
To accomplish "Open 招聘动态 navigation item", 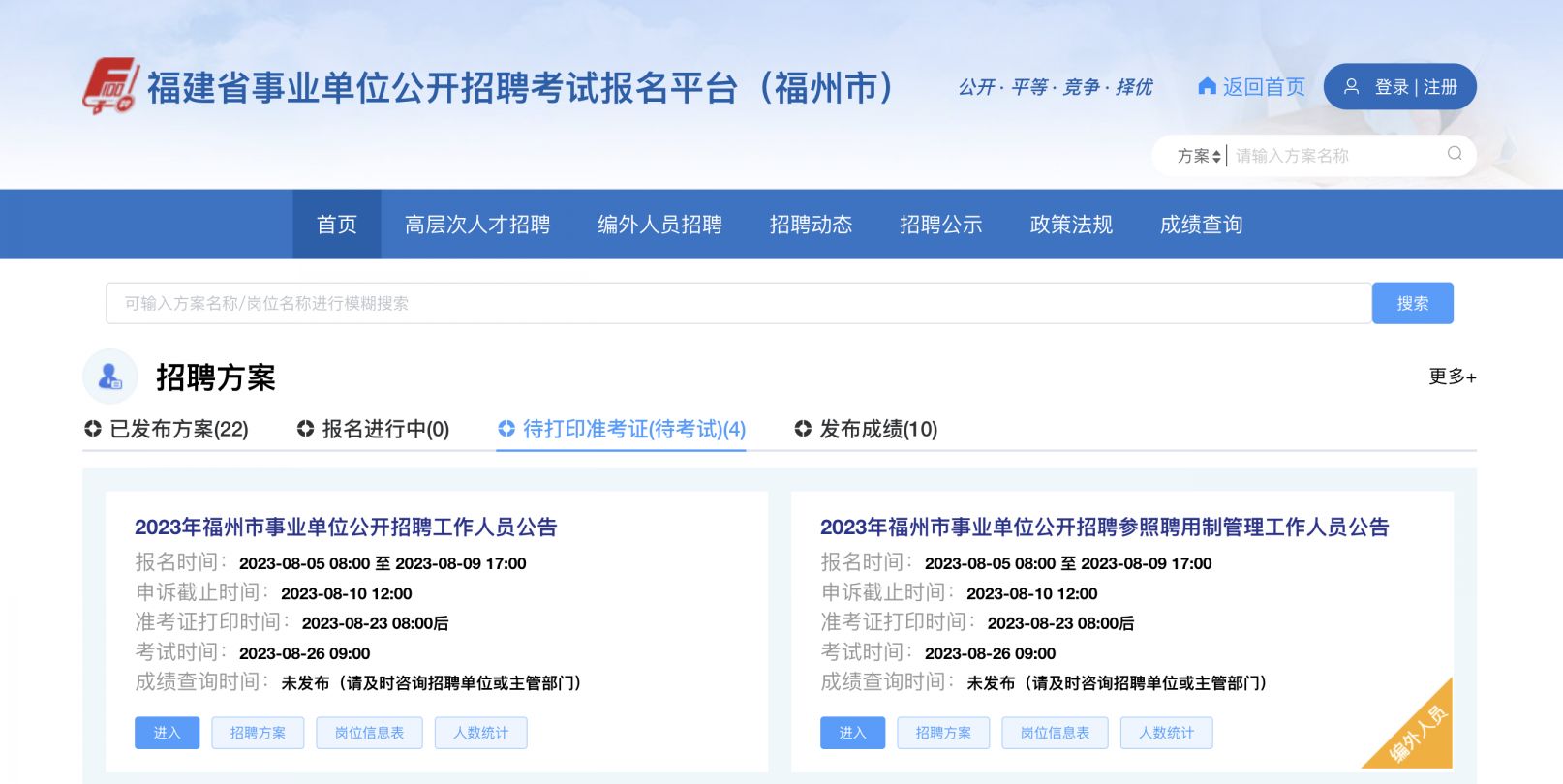I will [x=811, y=225].
